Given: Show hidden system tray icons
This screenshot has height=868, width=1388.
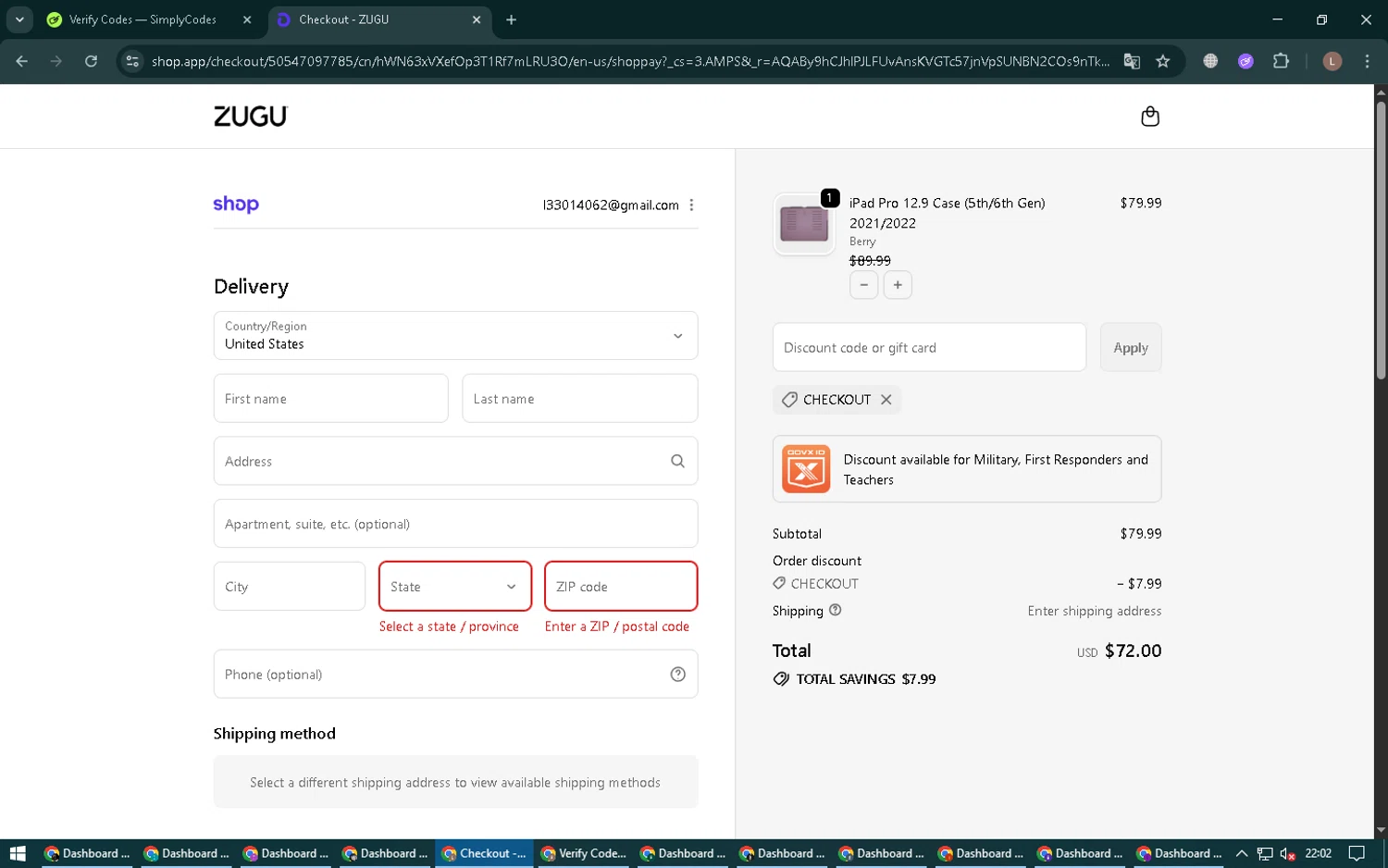Looking at the screenshot, I should tap(1242, 853).
